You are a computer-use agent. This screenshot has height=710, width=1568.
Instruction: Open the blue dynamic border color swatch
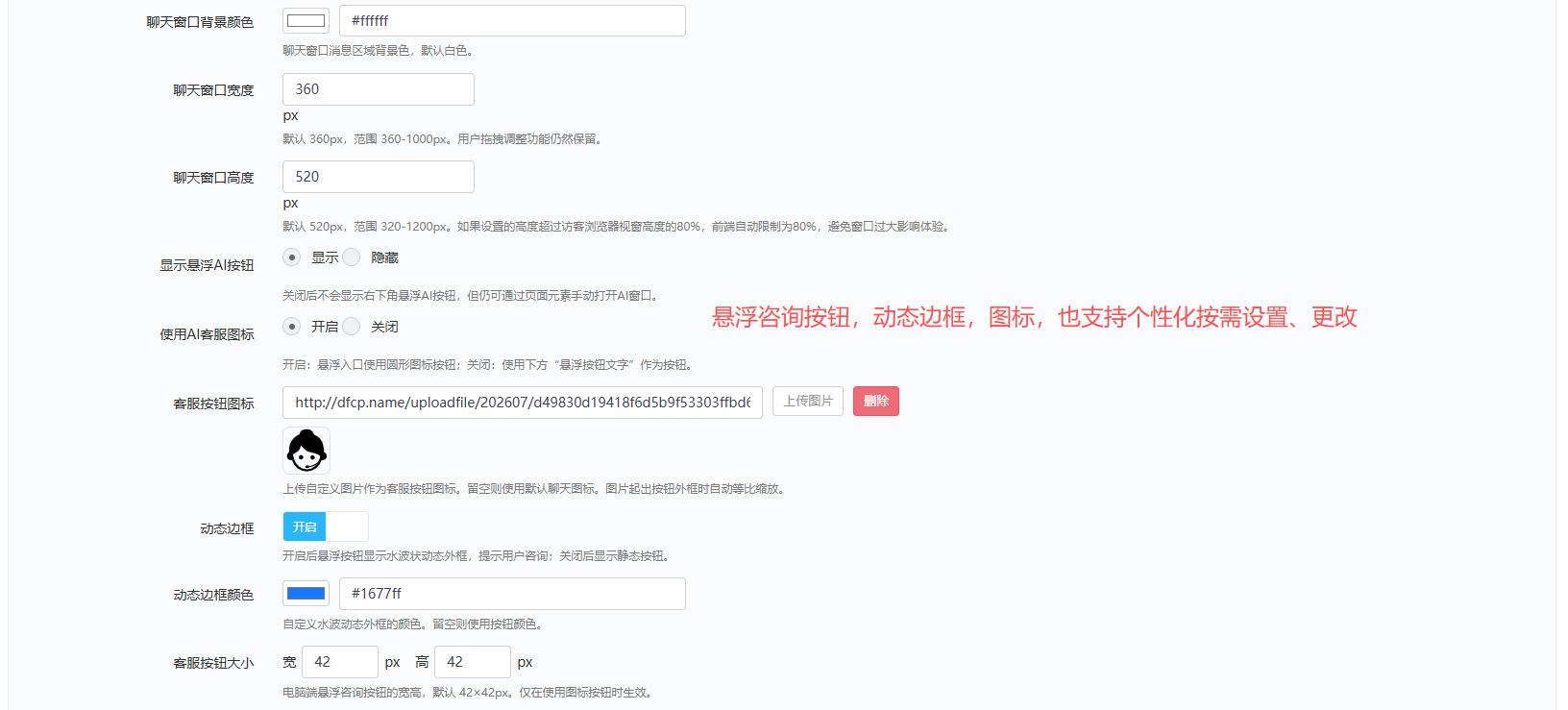306,594
